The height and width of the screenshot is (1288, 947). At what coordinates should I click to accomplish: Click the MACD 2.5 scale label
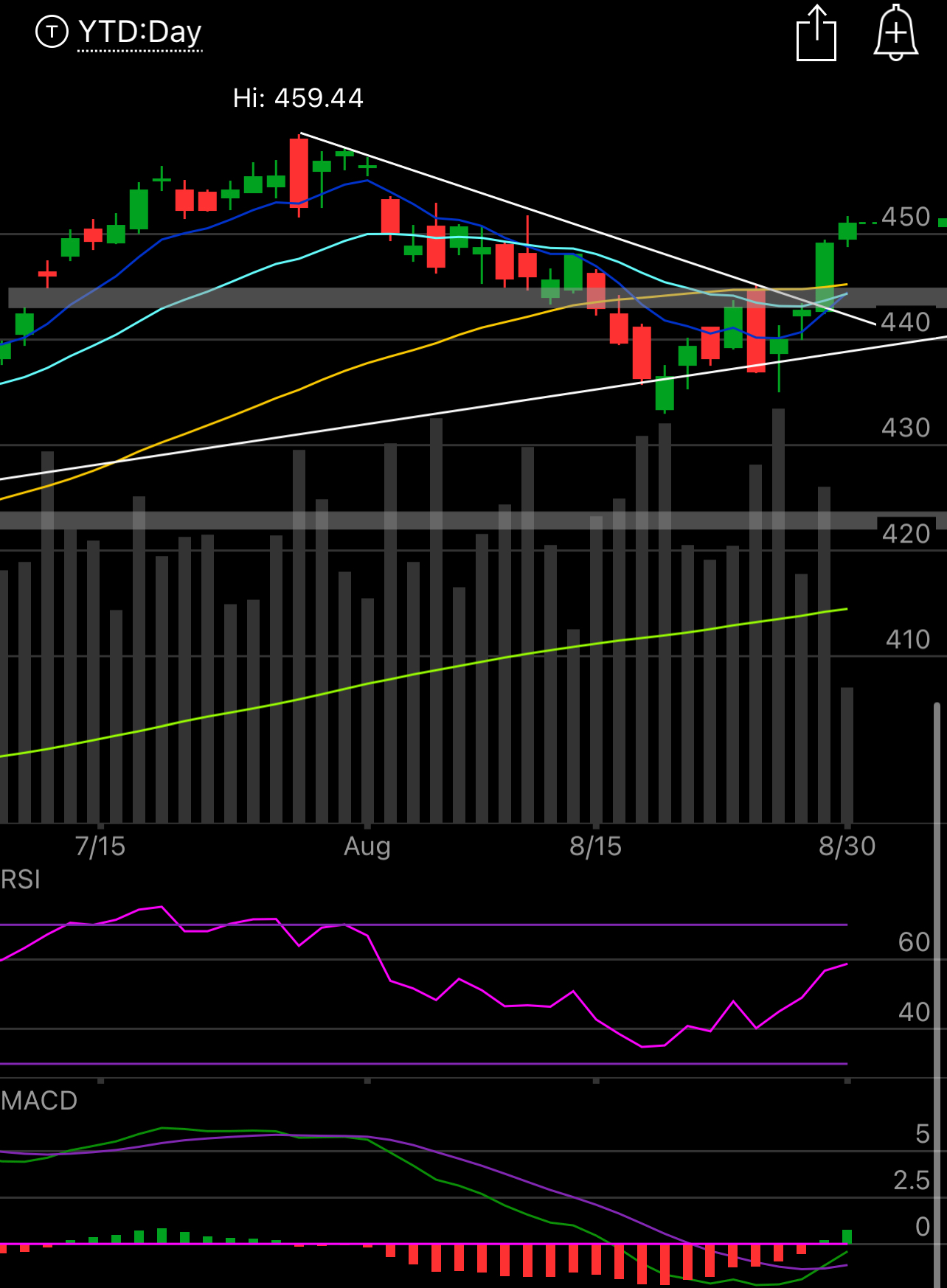click(912, 1180)
